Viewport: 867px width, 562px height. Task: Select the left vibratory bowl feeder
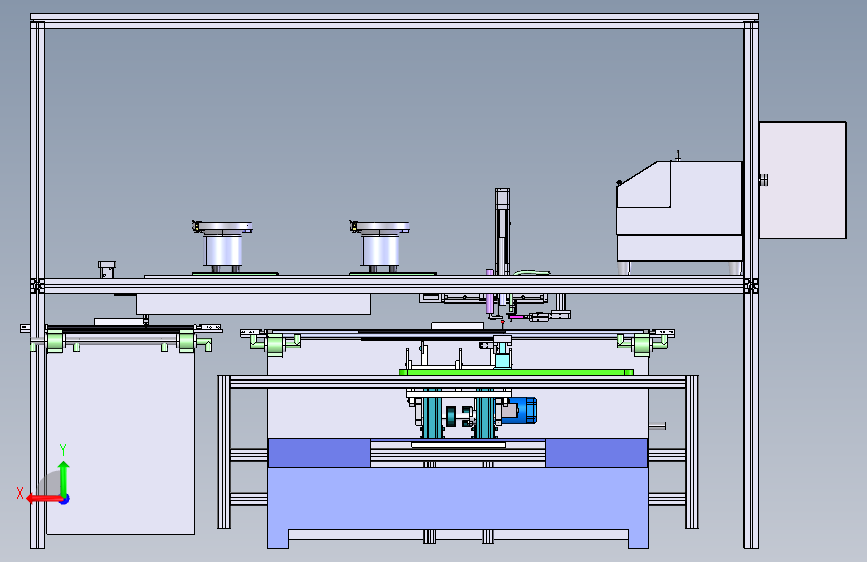tap(223, 247)
